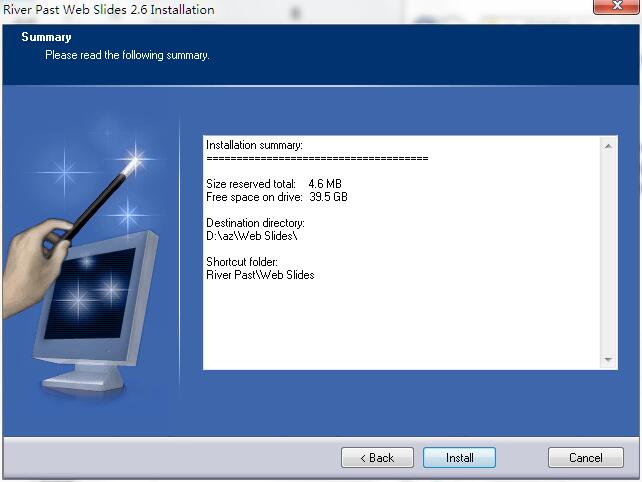This screenshot has height=482, width=642.
Task: Click the Install button
Action: [x=459, y=457]
